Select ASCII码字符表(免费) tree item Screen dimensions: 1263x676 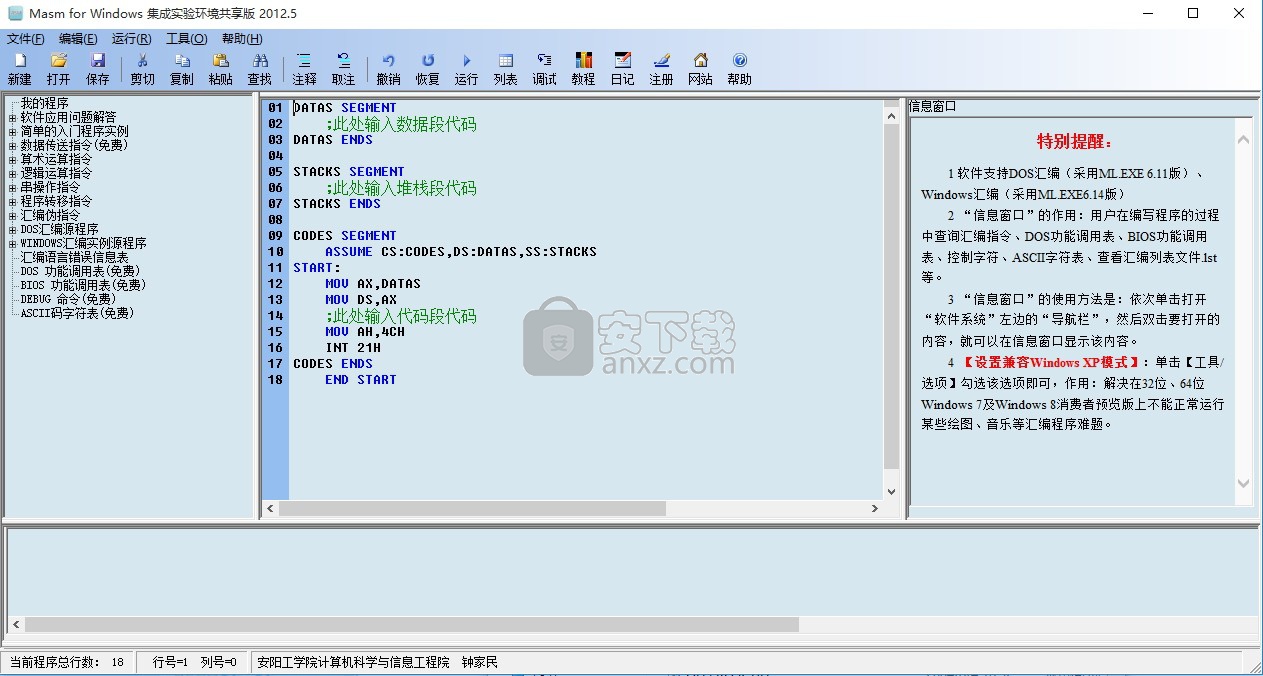click(x=78, y=313)
